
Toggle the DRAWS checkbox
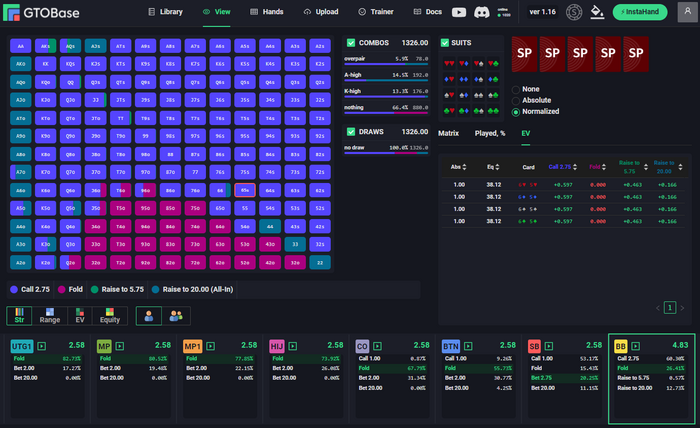pyautogui.click(x=351, y=132)
